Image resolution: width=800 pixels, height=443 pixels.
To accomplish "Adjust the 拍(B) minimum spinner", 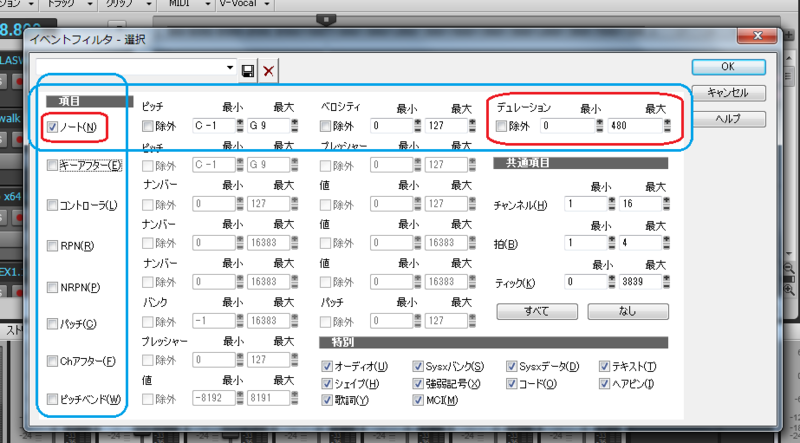I will (611, 242).
